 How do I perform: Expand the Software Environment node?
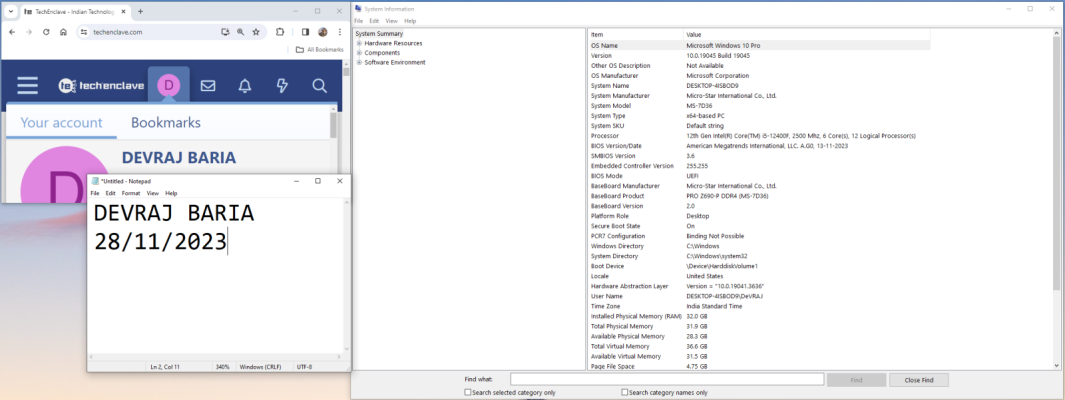click(359, 62)
